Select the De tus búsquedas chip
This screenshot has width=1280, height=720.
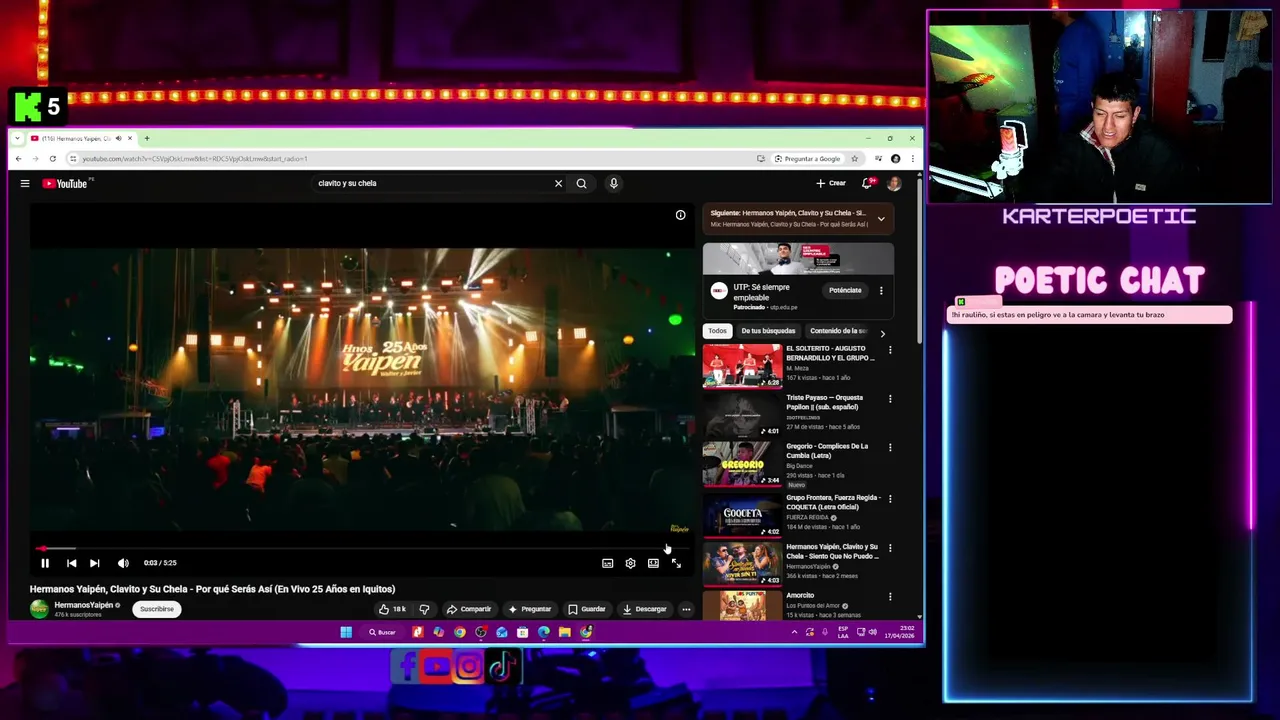pos(768,331)
